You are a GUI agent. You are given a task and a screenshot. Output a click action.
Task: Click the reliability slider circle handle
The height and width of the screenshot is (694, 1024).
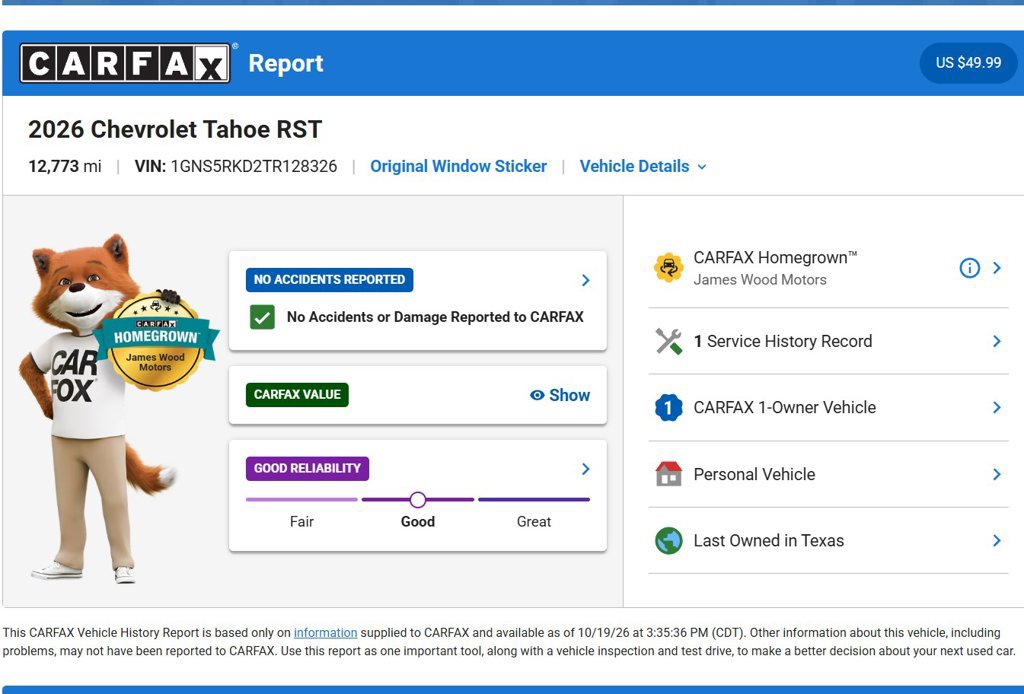(418, 500)
